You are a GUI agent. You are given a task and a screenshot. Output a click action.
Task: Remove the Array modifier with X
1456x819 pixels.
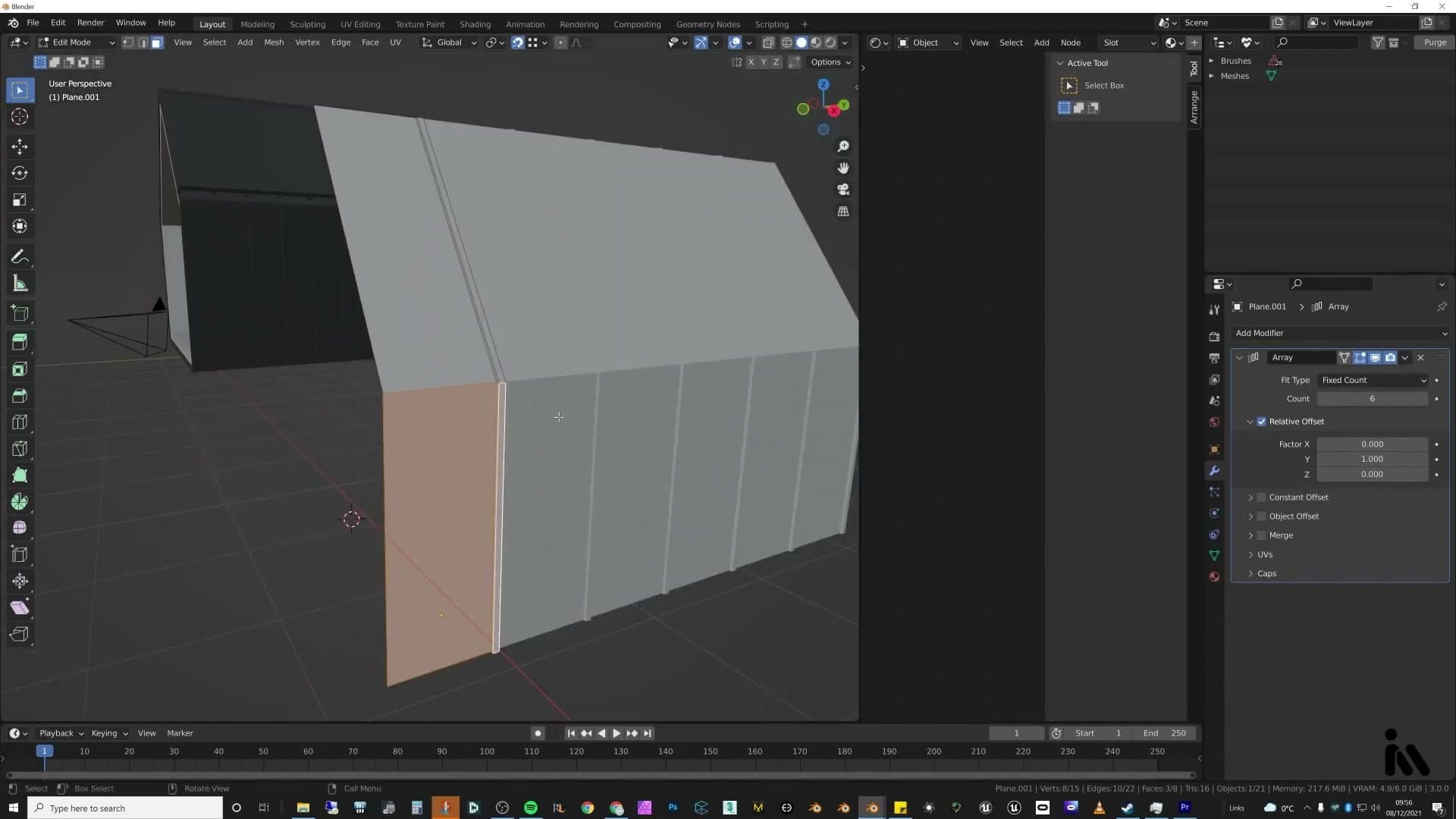pos(1421,358)
